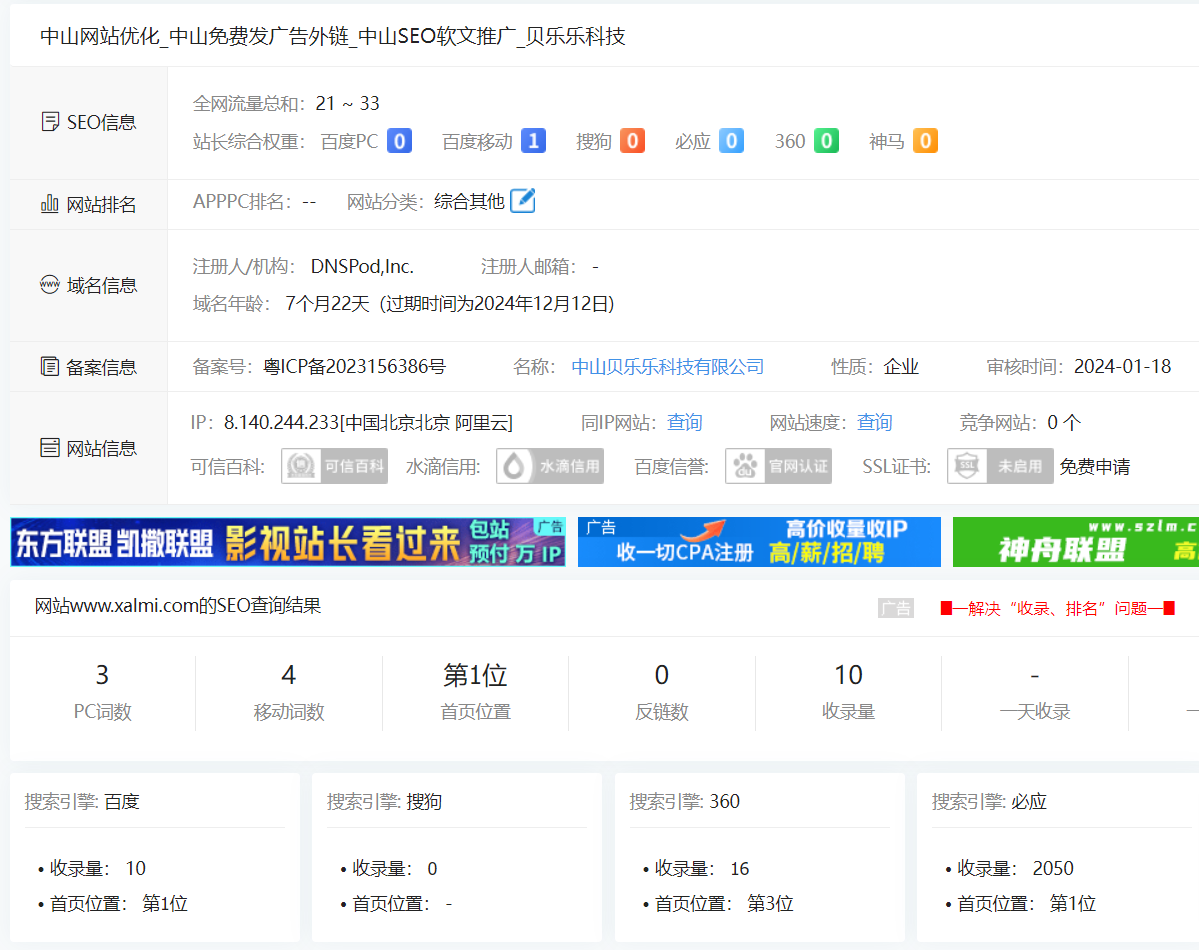Click the SEO信息 section icon
This screenshot has height=950, width=1199.
50,122
